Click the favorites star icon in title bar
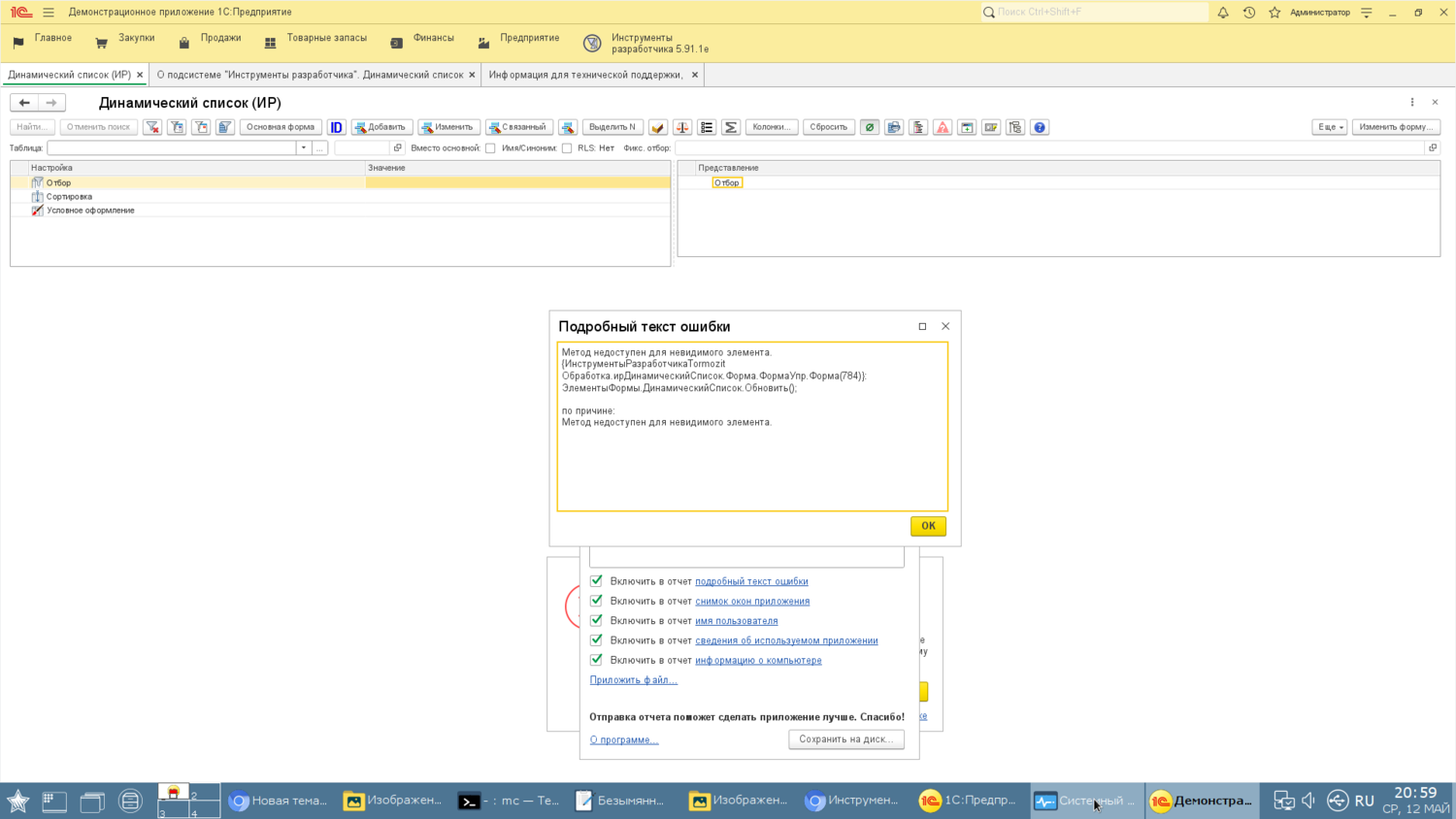This screenshot has width=1456, height=819. pyautogui.click(x=1274, y=13)
